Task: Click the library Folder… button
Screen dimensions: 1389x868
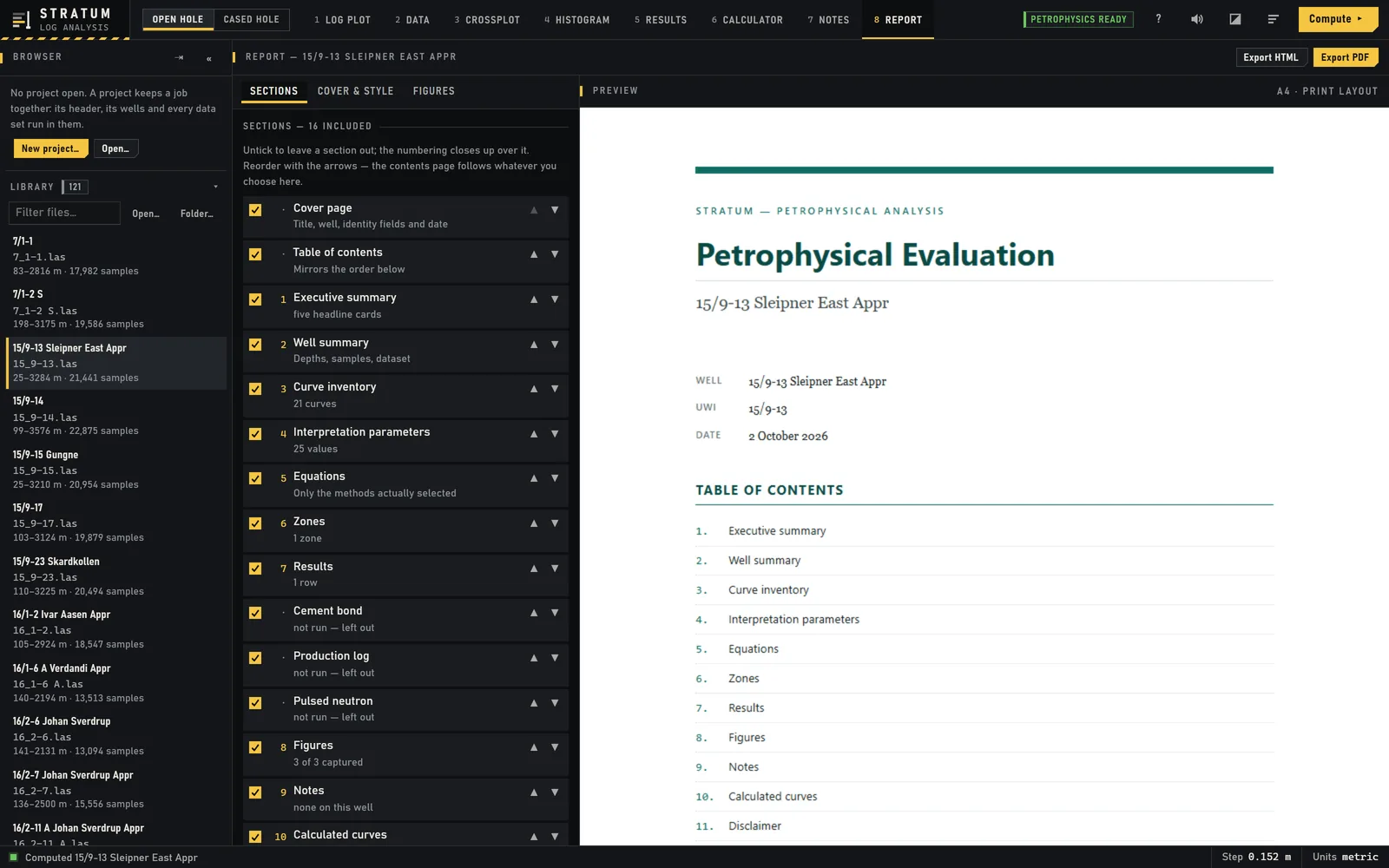Action: [x=196, y=214]
